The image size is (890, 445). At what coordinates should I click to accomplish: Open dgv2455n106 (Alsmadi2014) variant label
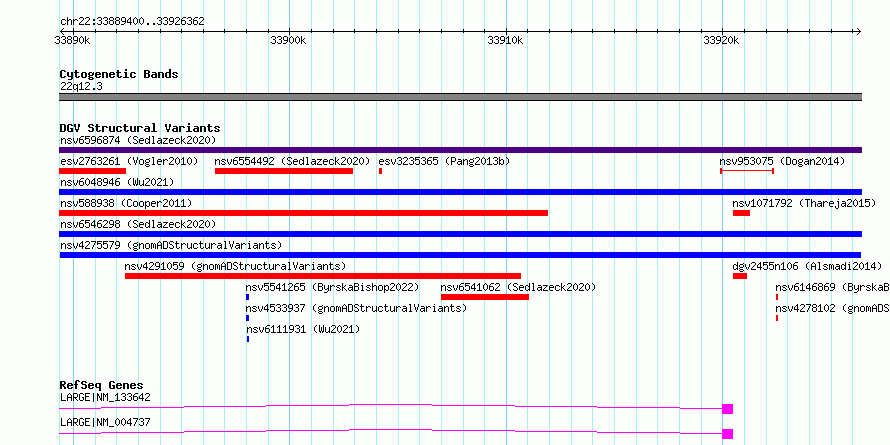click(807, 266)
